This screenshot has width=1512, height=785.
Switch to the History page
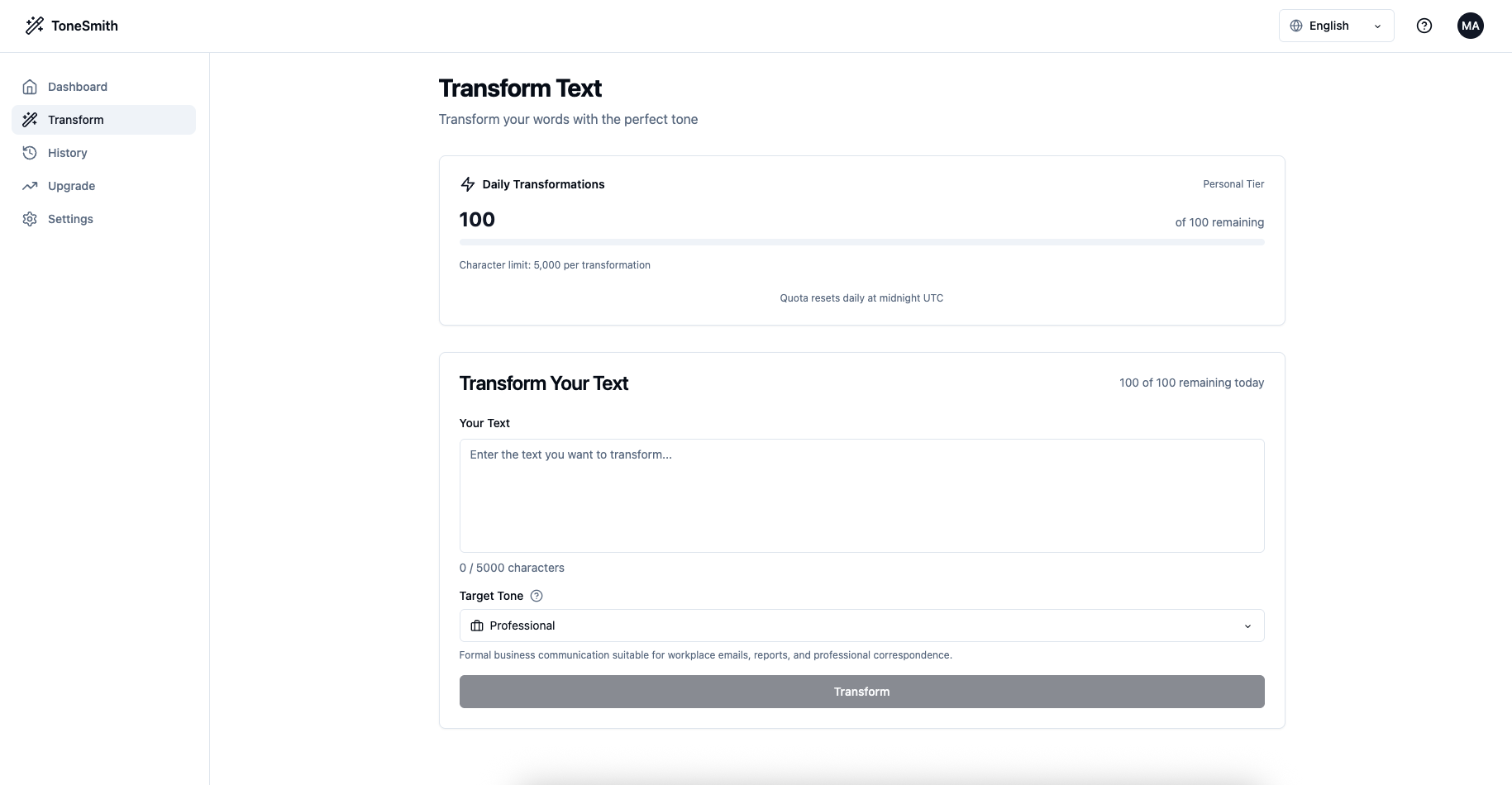point(67,153)
